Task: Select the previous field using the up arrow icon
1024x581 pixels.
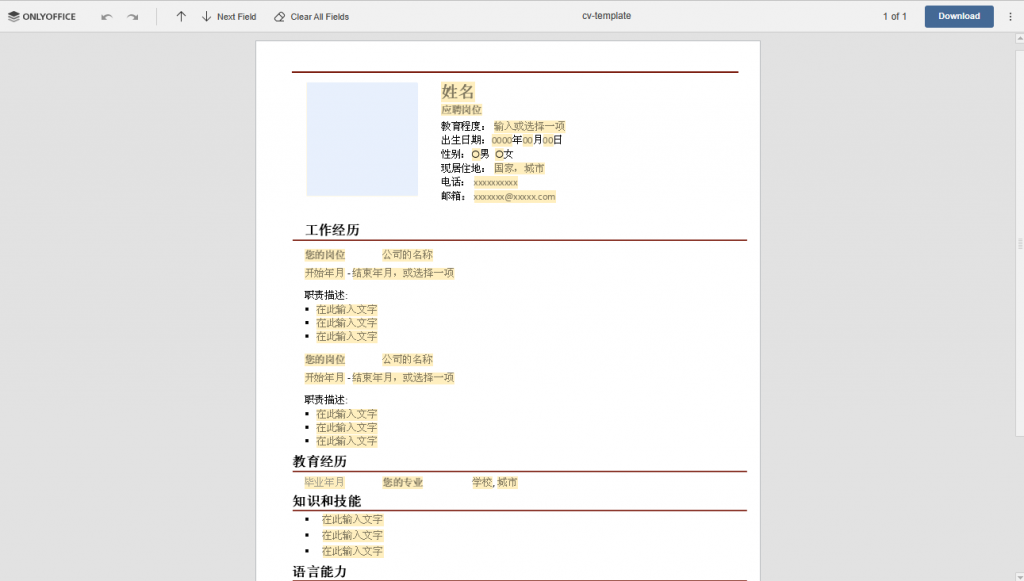Action: pyautogui.click(x=181, y=16)
